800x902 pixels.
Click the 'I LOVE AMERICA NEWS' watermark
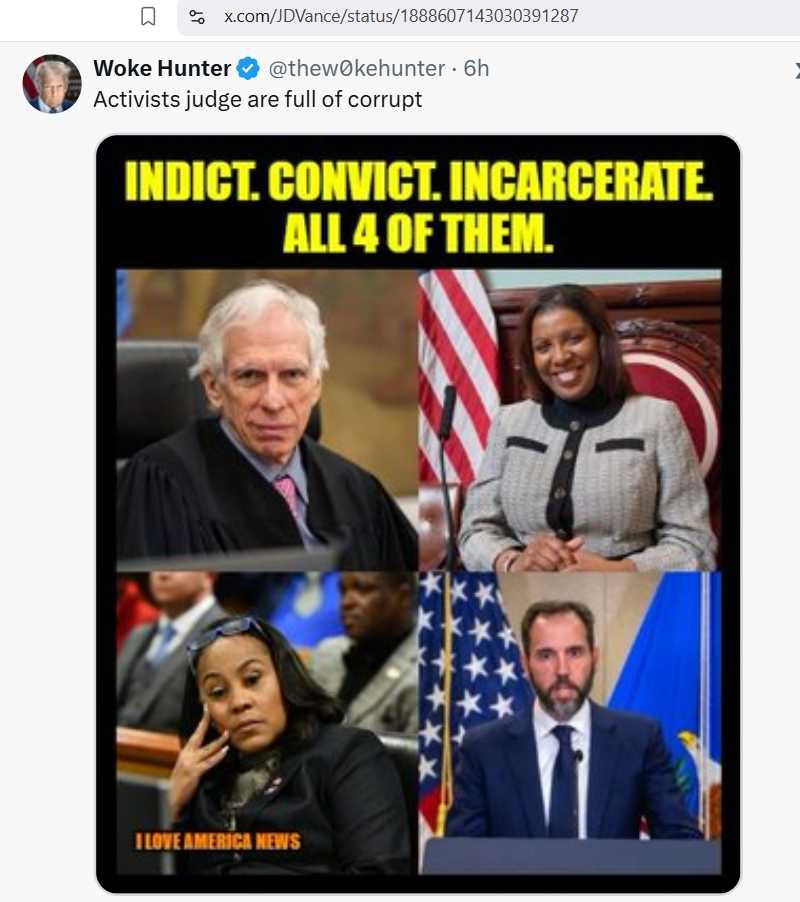point(217,842)
